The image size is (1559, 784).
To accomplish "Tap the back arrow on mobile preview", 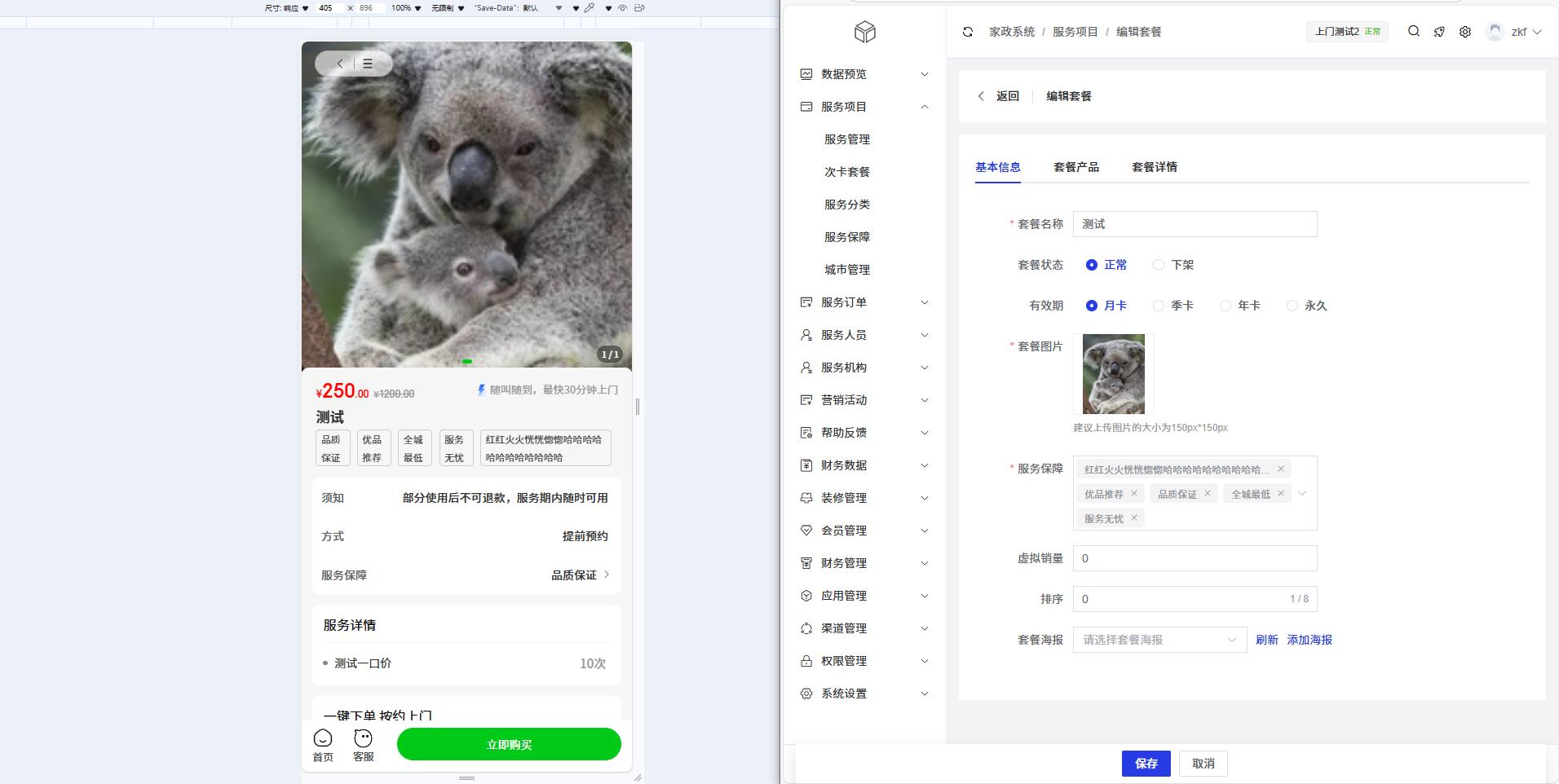I will [340, 64].
